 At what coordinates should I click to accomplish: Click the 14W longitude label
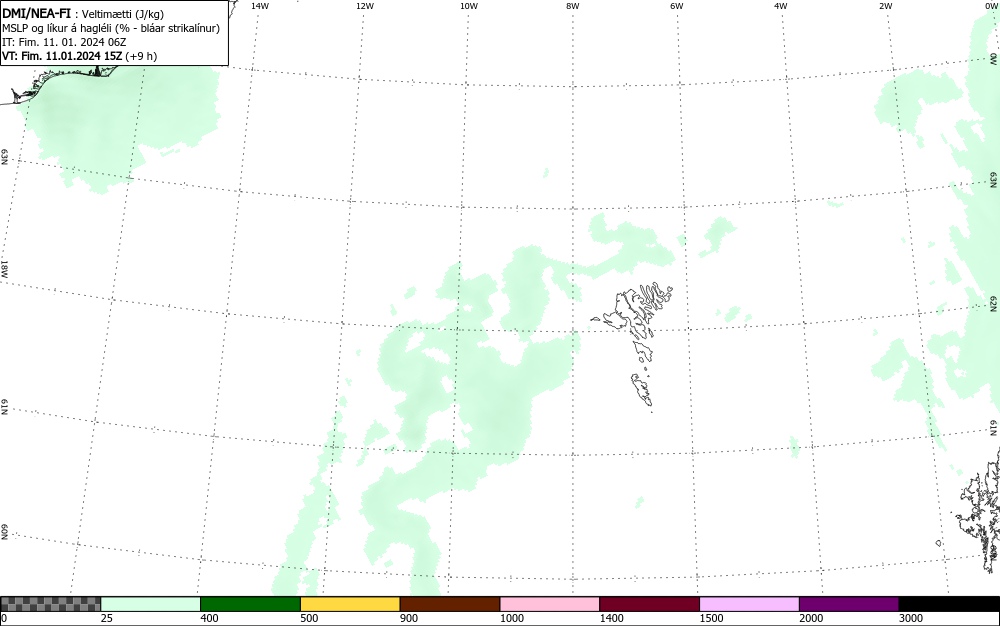tap(260, 6)
